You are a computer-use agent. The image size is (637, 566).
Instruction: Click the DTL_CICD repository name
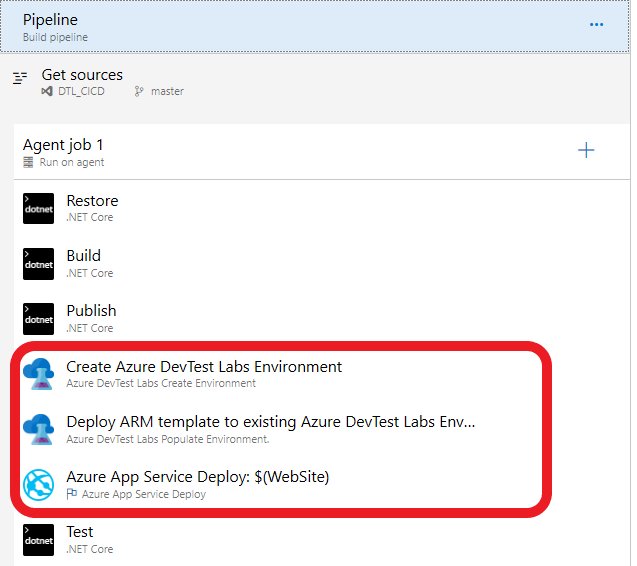click(81, 91)
